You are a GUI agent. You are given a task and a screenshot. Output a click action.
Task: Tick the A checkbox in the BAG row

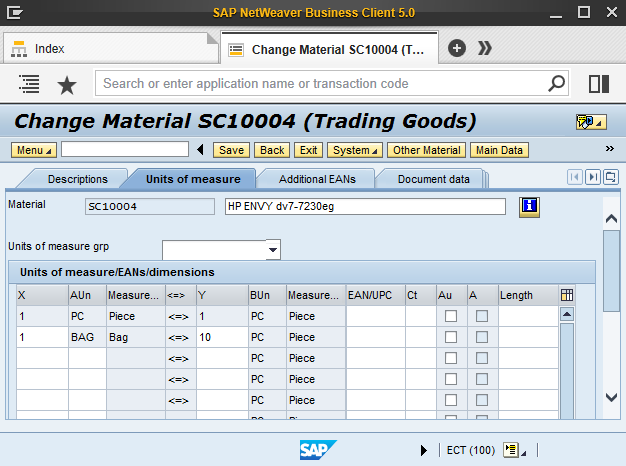(482, 337)
